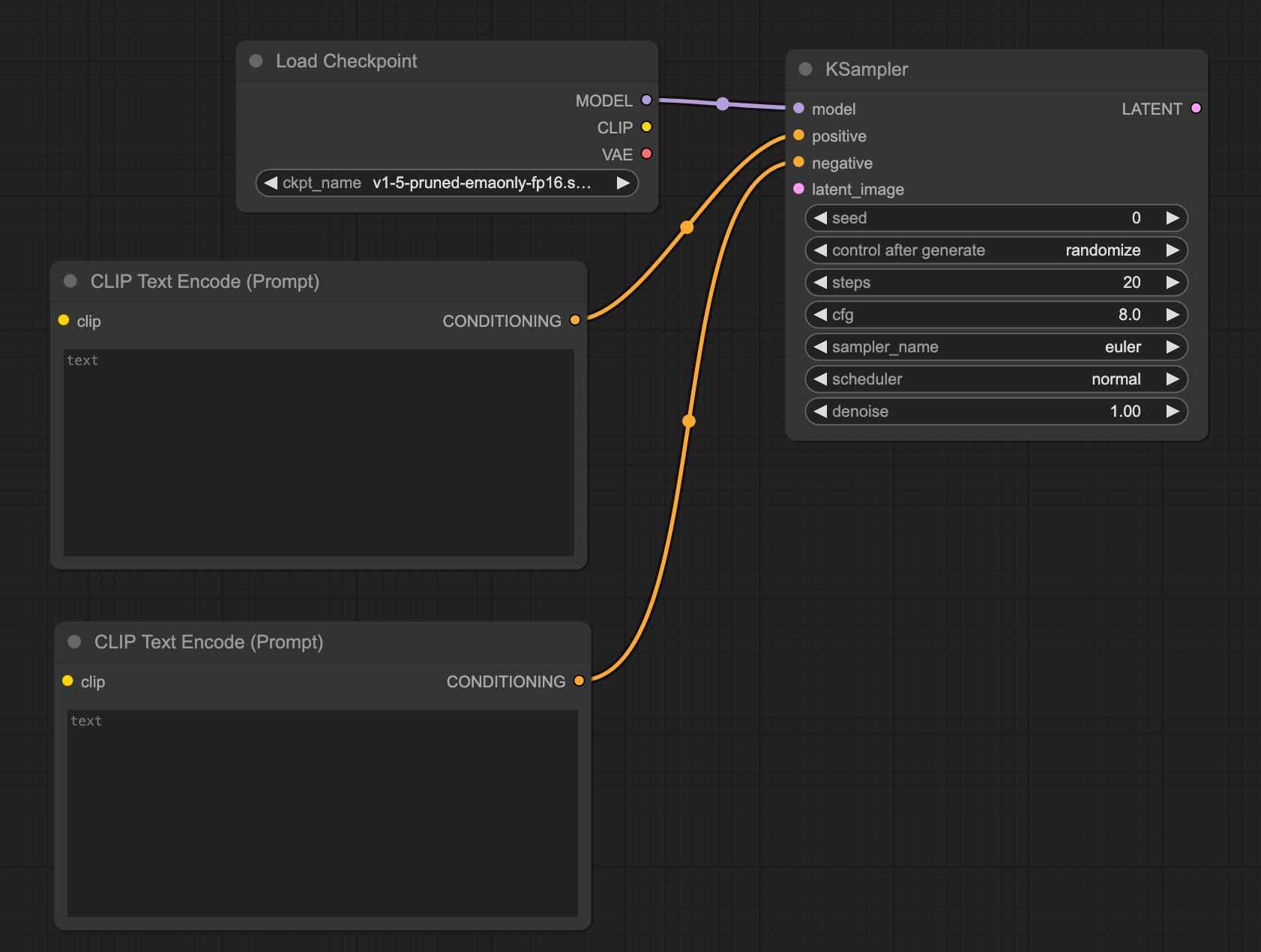Cycle control after generate forward with right arrow

(x=1173, y=250)
